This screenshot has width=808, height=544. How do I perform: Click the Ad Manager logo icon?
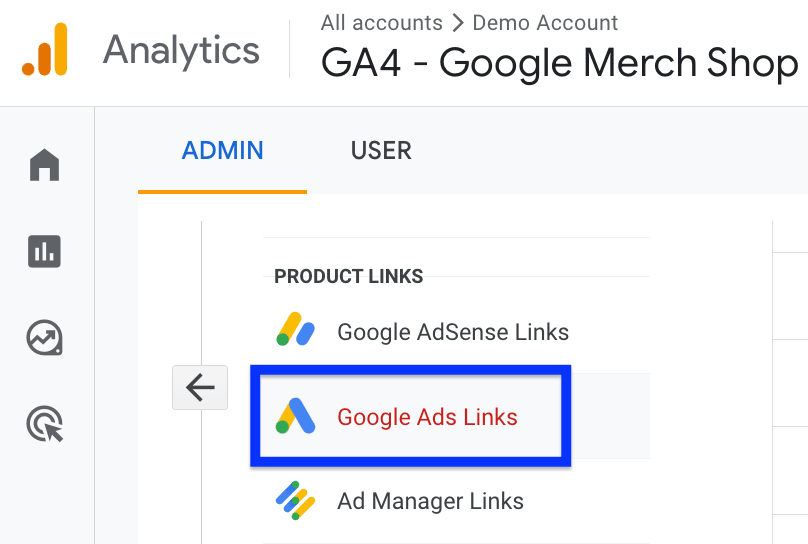(296, 500)
